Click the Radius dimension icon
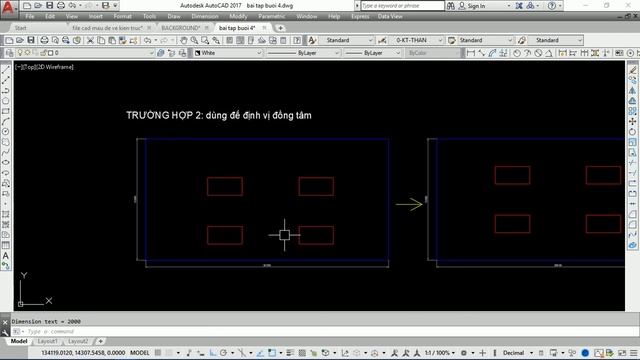The image size is (640, 360). tap(517, 53)
